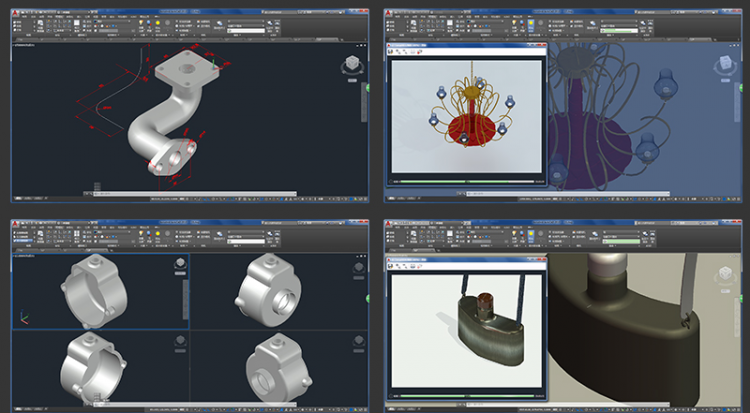Image resolution: width=750 pixels, height=413 pixels.
Task: Open the AutoCAD application menu in padlock window
Action: (388, 224)
